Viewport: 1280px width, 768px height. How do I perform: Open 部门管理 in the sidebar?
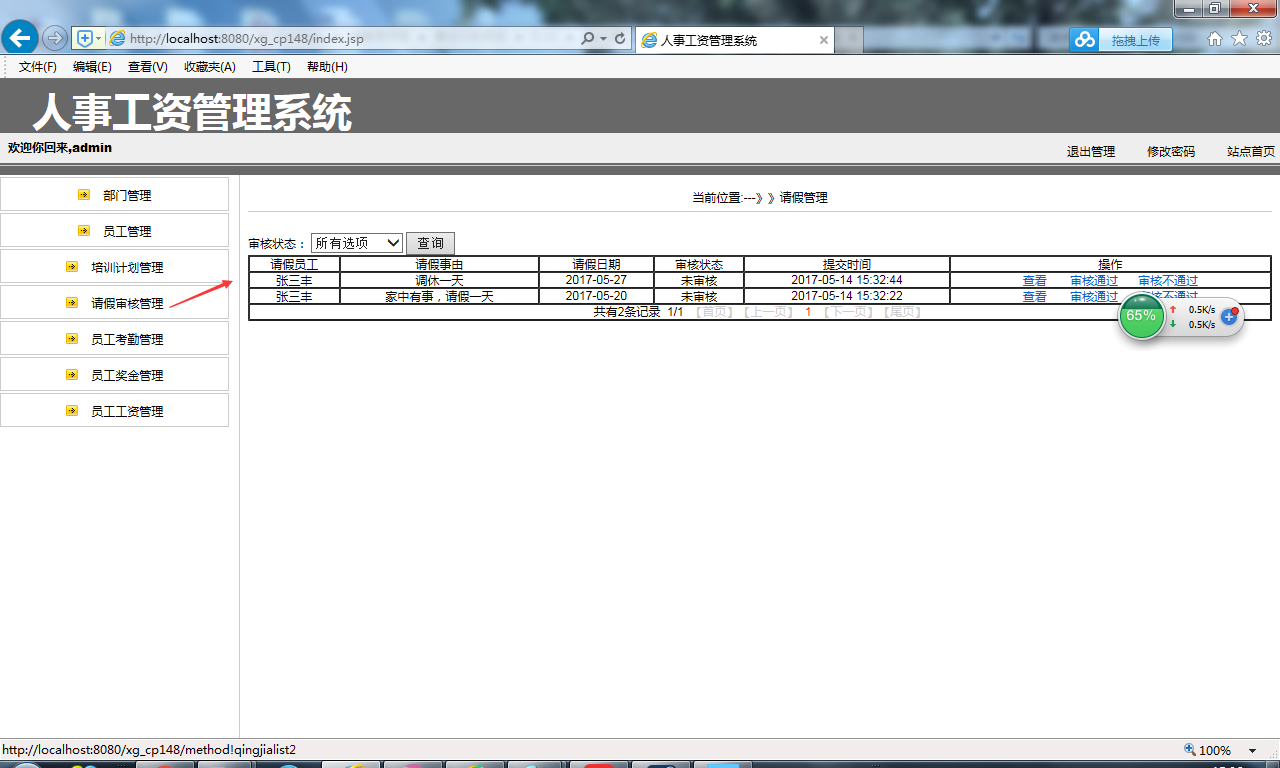click(x=127, y=195)
